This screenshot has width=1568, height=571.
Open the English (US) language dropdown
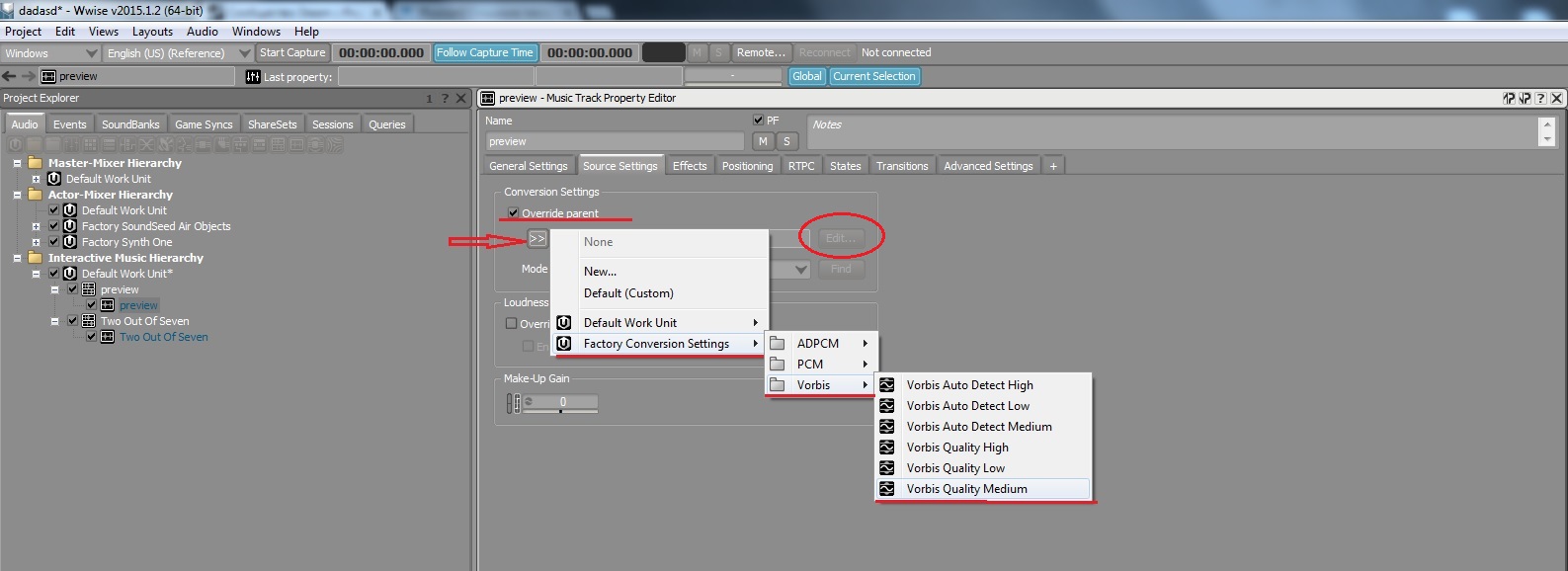(x=178, y=53)
